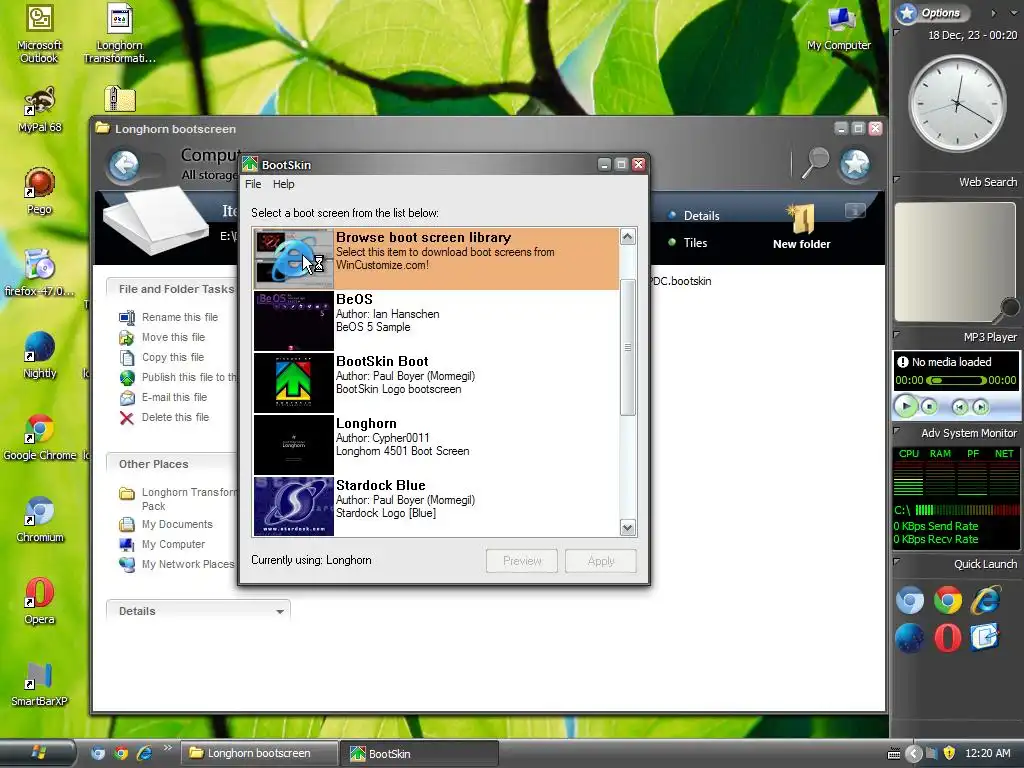Switch to BootSkin taskbar button

[x=421, y=753]
